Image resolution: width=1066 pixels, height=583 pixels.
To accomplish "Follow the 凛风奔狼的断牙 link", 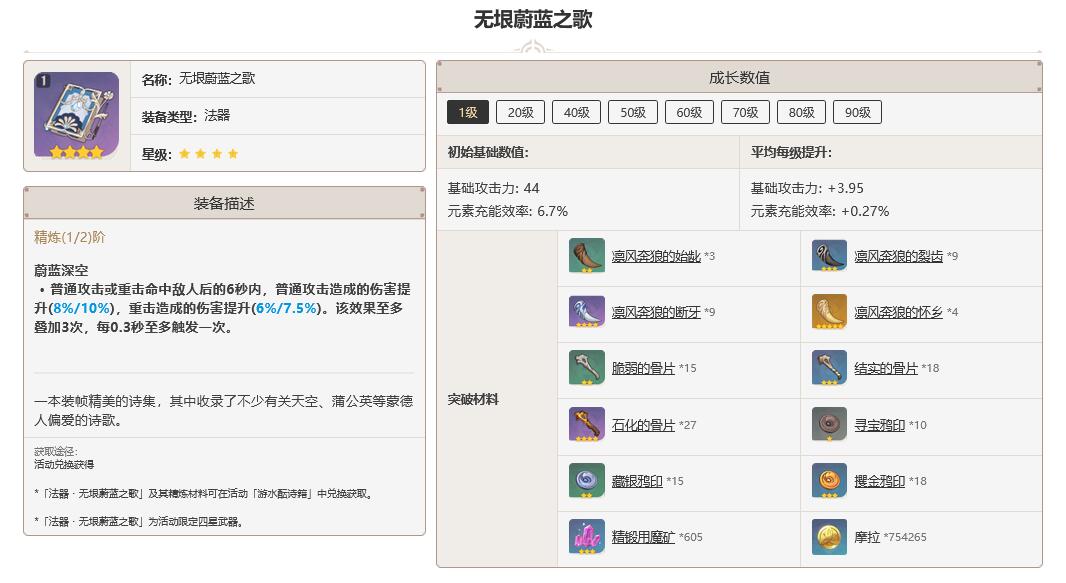I will coord(656,312).
